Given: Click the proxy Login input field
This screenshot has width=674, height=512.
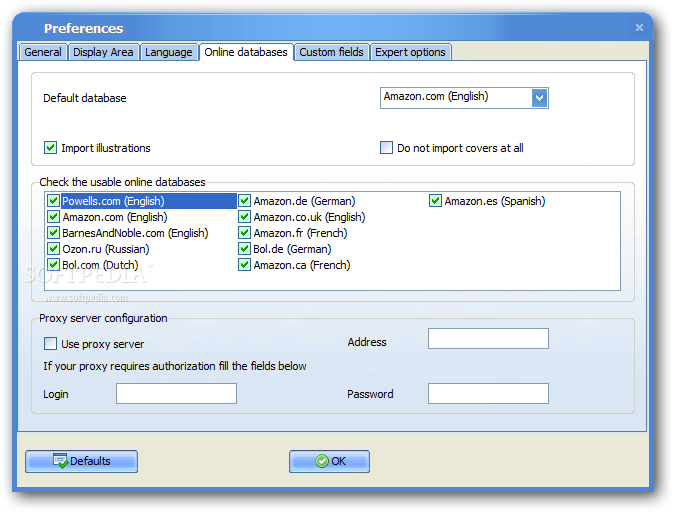Looking at the screenshot, I should pos(176,393).
